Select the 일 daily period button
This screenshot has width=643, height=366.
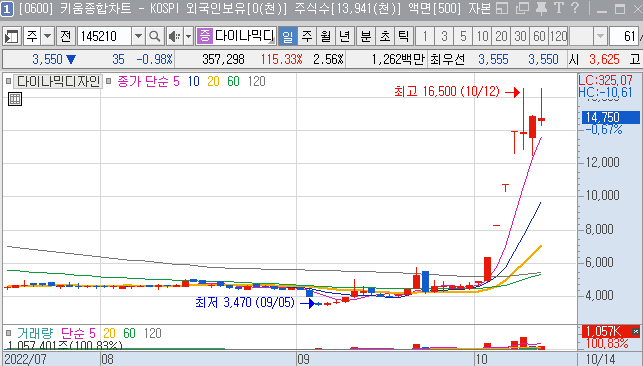point(287,36)
